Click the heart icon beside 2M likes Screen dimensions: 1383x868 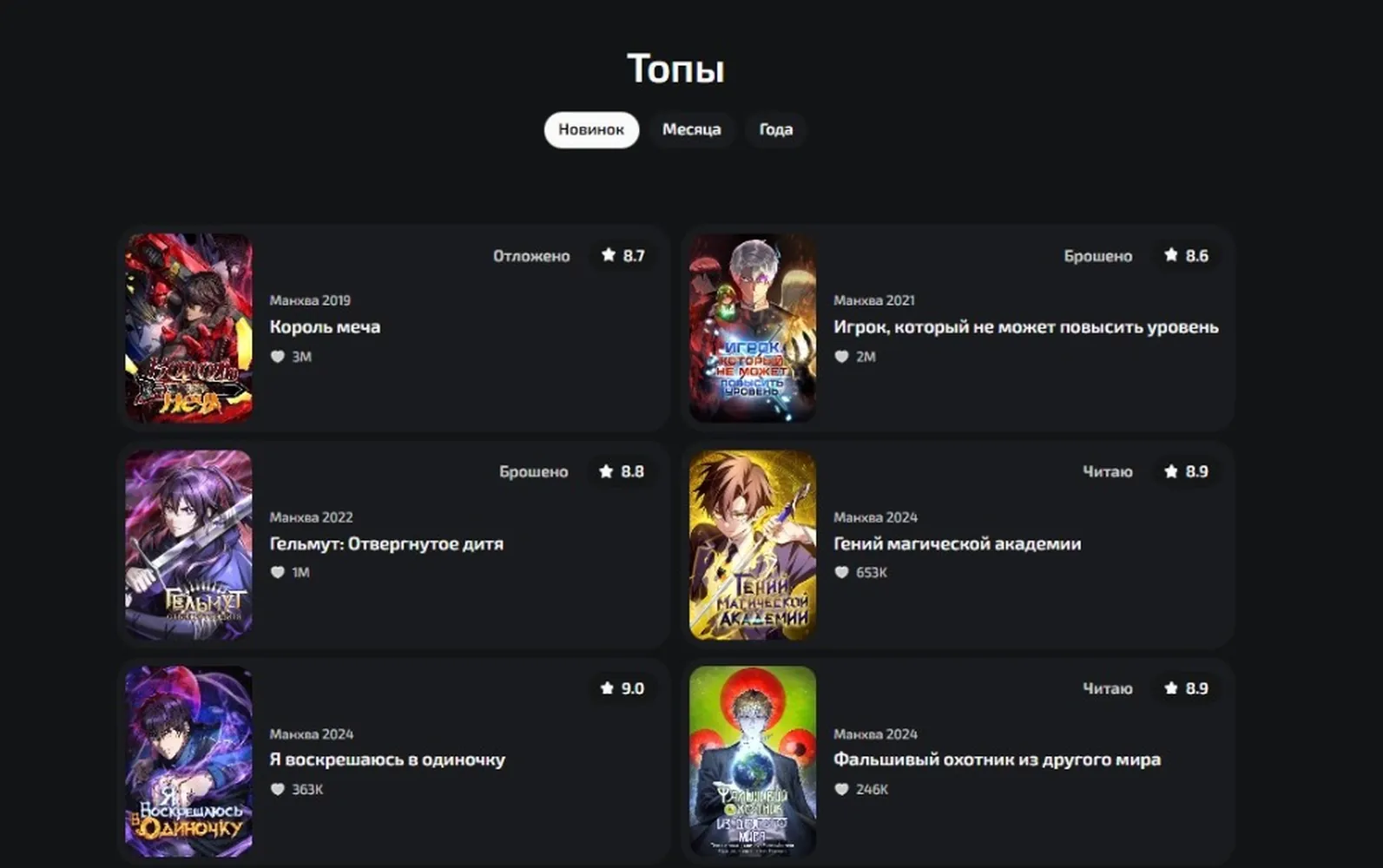[841, 357]
